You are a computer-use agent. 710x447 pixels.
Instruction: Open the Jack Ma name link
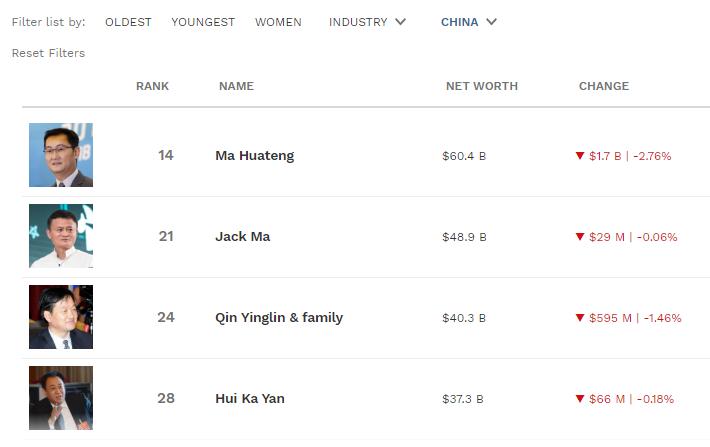[x=242, y=237]
